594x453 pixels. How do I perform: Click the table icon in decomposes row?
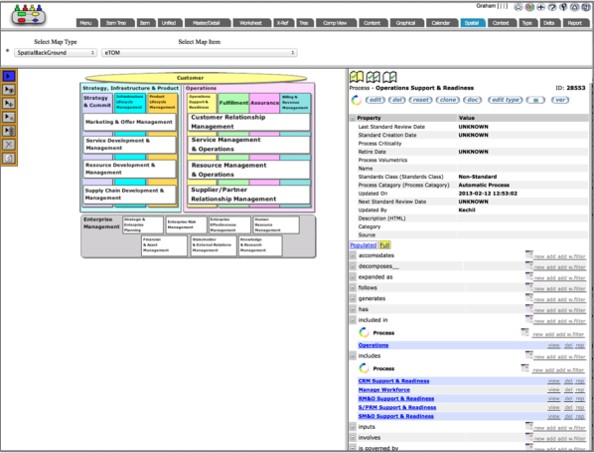[x=529, y=265]
